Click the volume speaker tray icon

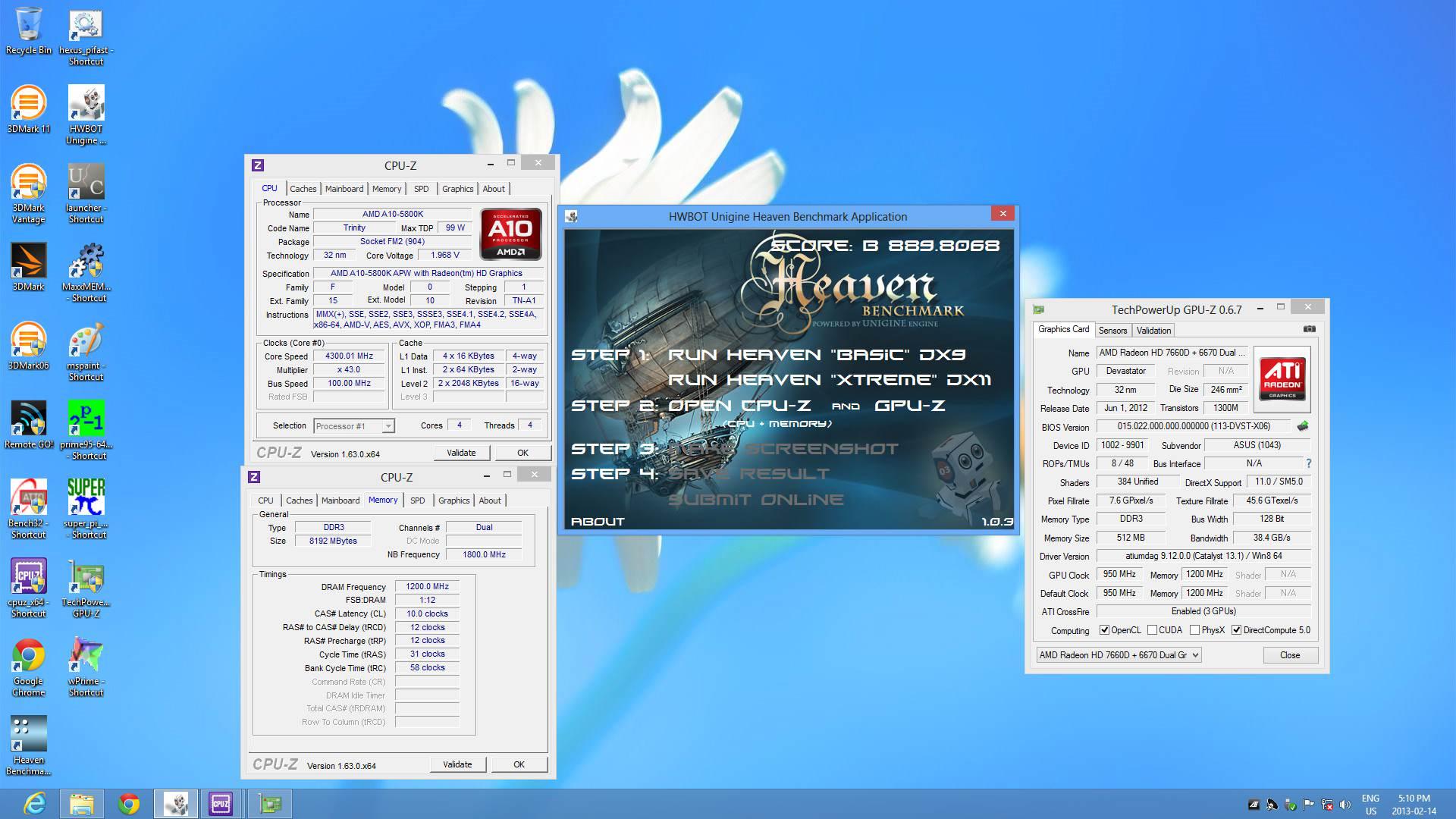(1345, 805)
